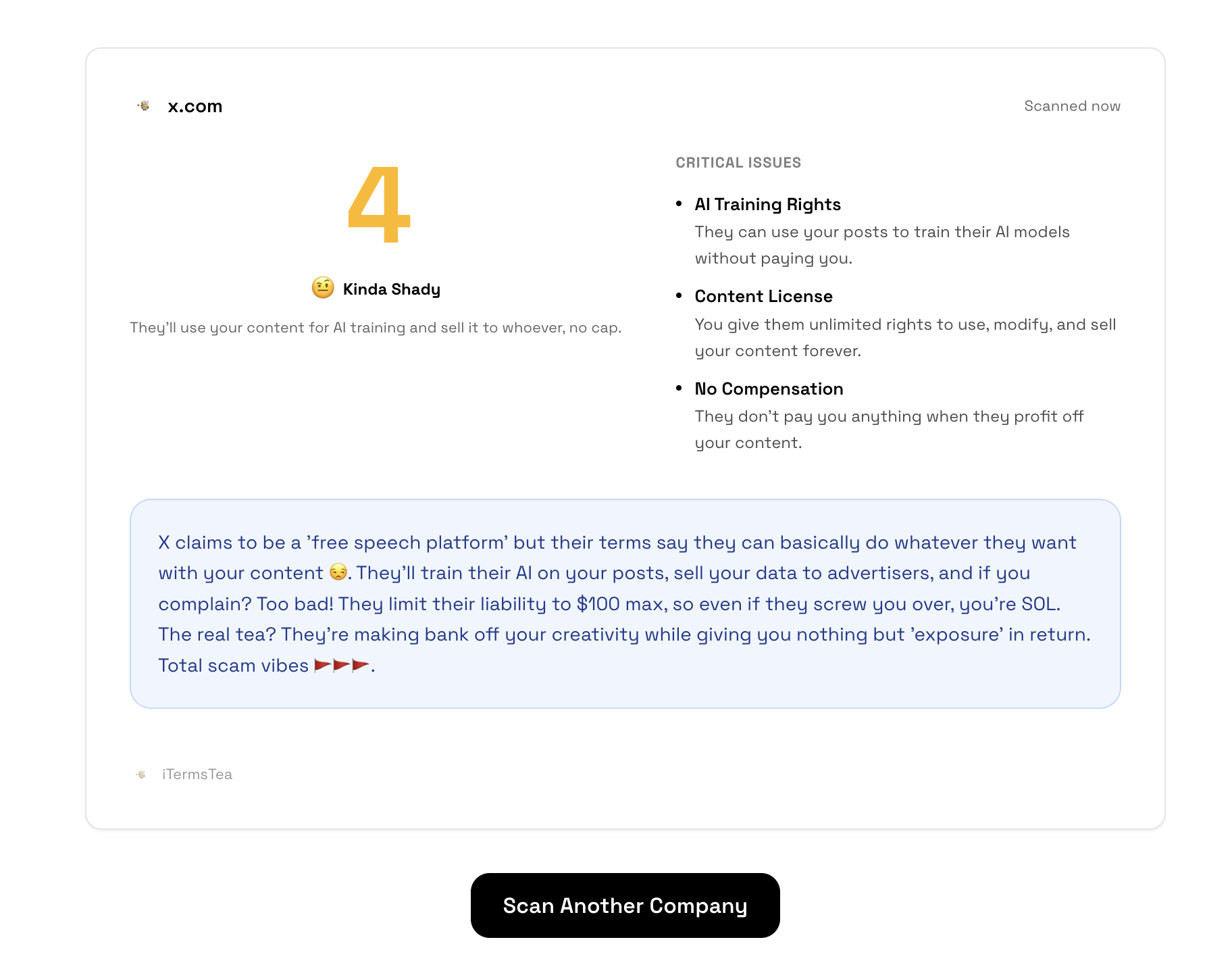This screenshot has height=969, width=1232.
Task: Click the iTermsTea footer link
Action: [x=197, y=774]
